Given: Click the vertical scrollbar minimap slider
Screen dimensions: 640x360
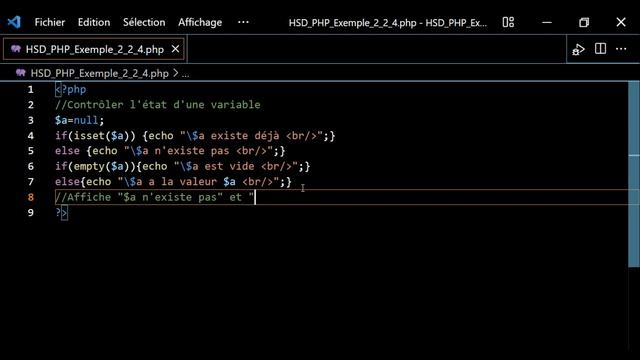Looking at the screenshot, I should [x=633, y=174].
